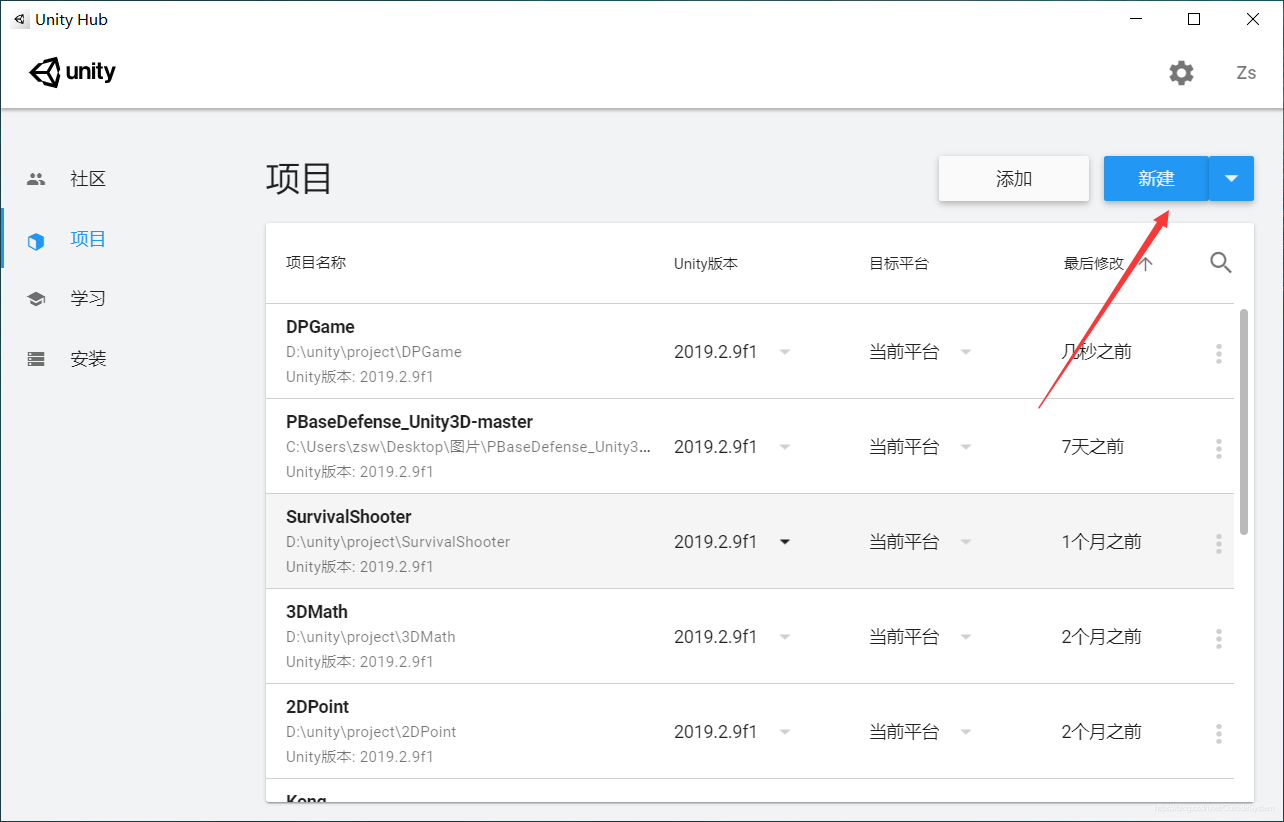The height and width of the screenshot is (822, 1284).
Task: Maximize the Unity Hub window
Action: click(x=1194, y=19)
